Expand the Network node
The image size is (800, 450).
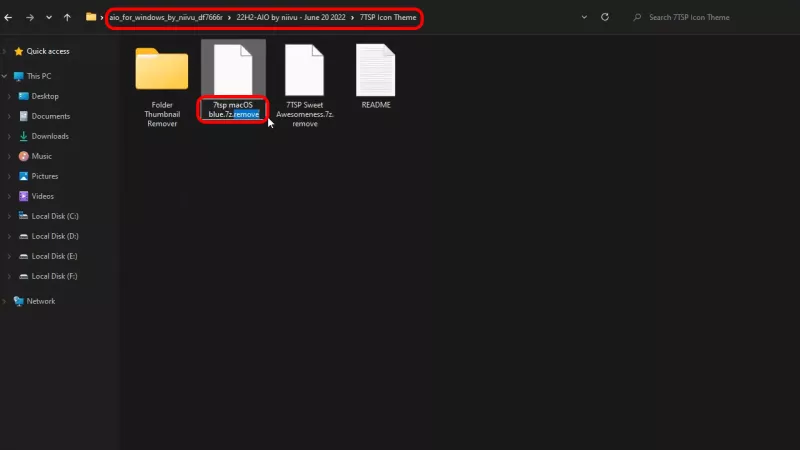pos(5,301)
